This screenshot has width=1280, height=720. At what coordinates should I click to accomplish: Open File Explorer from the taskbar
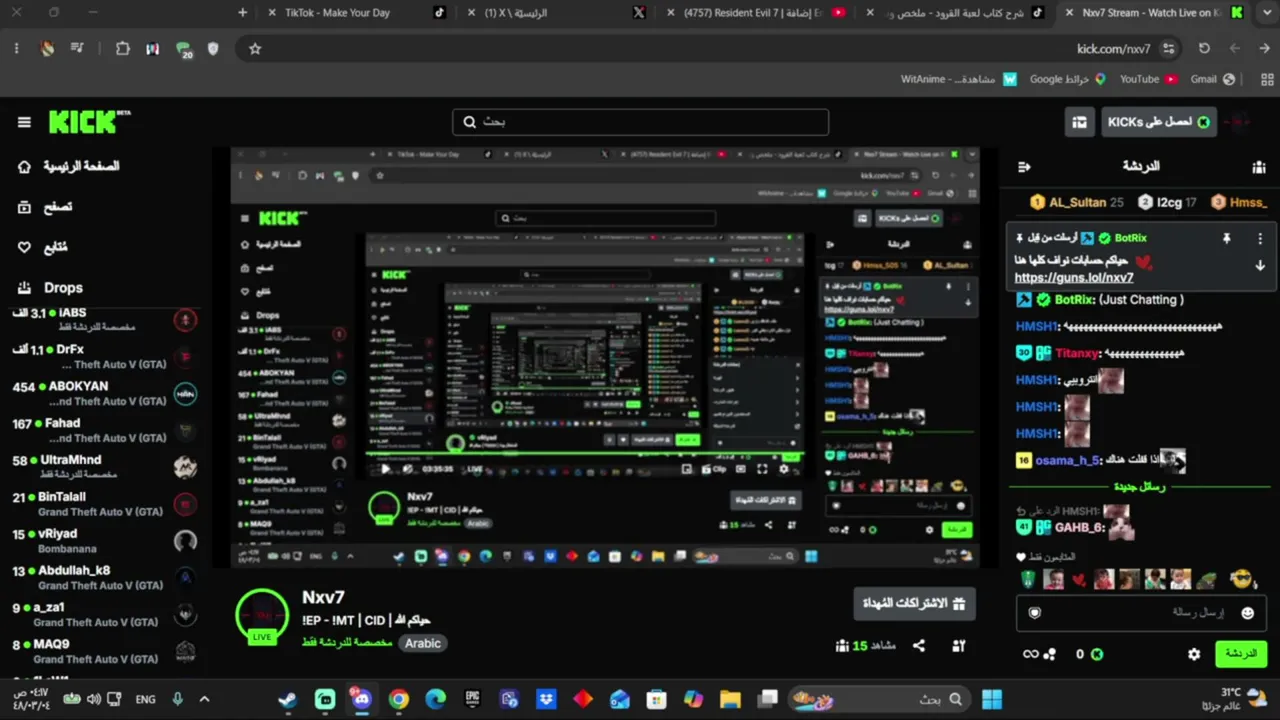730,699
